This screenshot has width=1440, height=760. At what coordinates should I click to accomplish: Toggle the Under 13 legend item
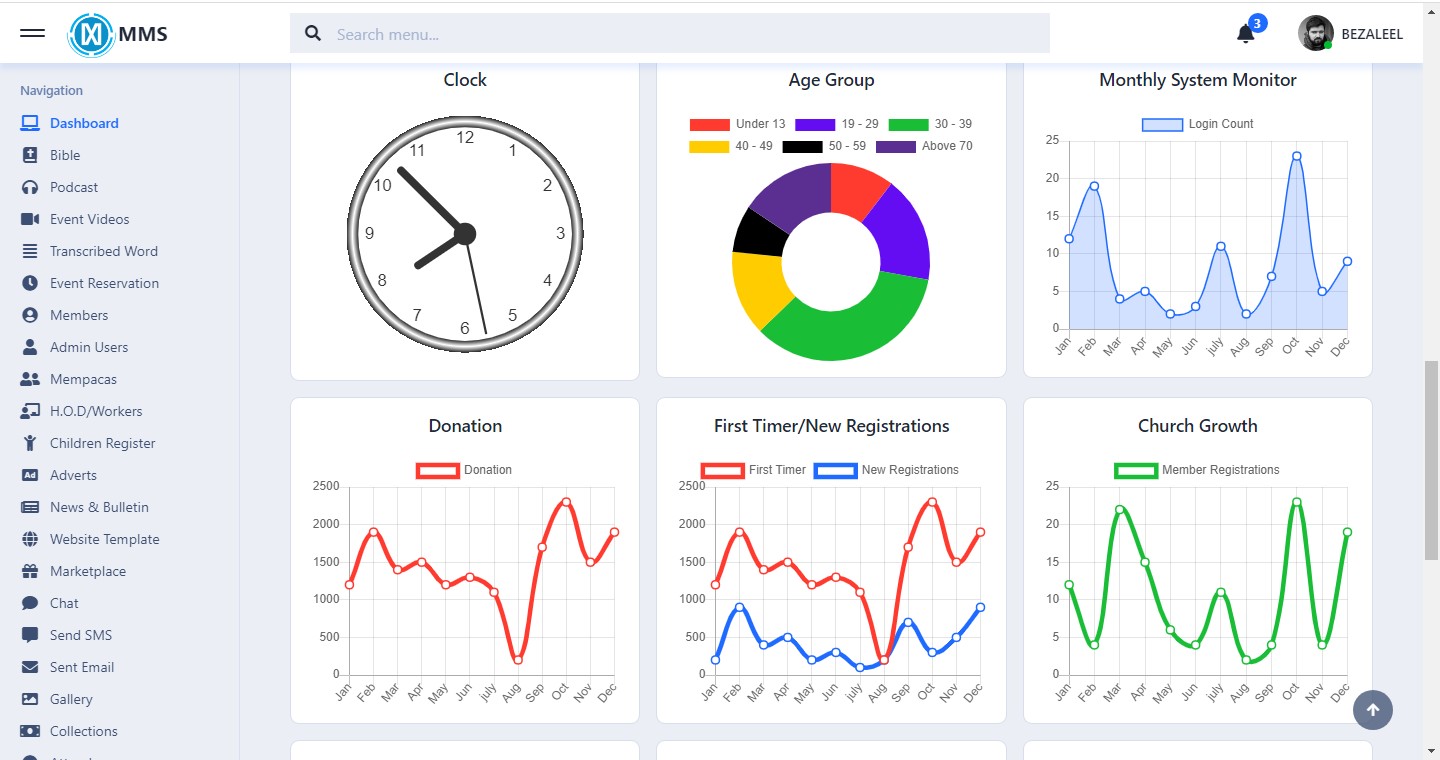coord(737,124)
